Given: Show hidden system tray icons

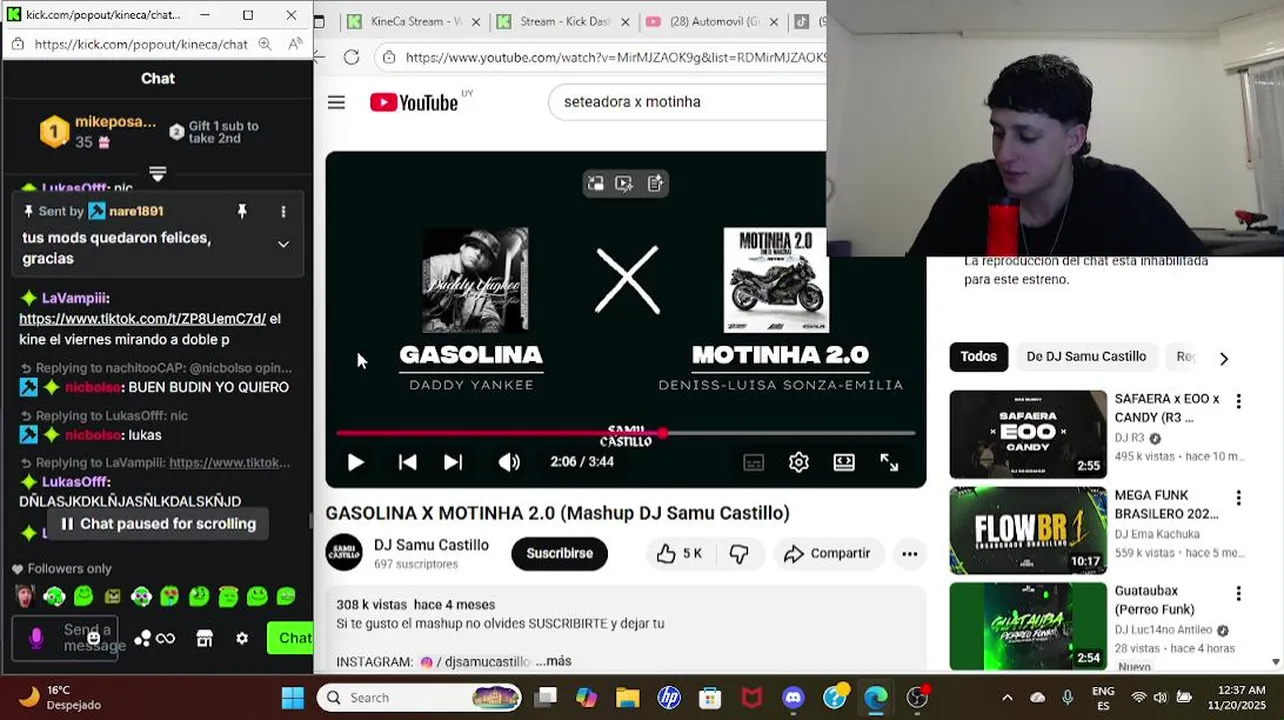Looking at the screenshot, I should click(1007, 697).
